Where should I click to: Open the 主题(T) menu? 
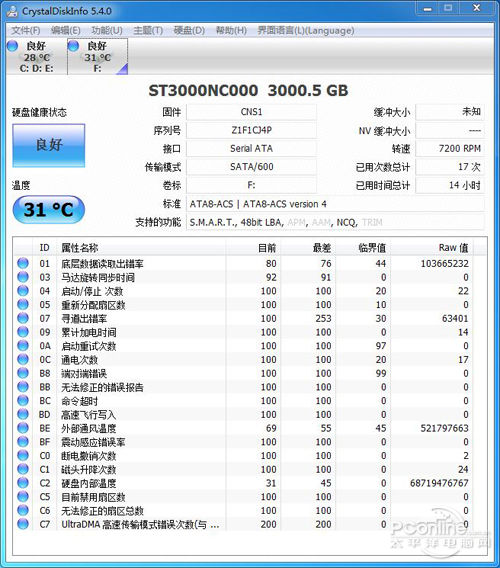[148, 30]
